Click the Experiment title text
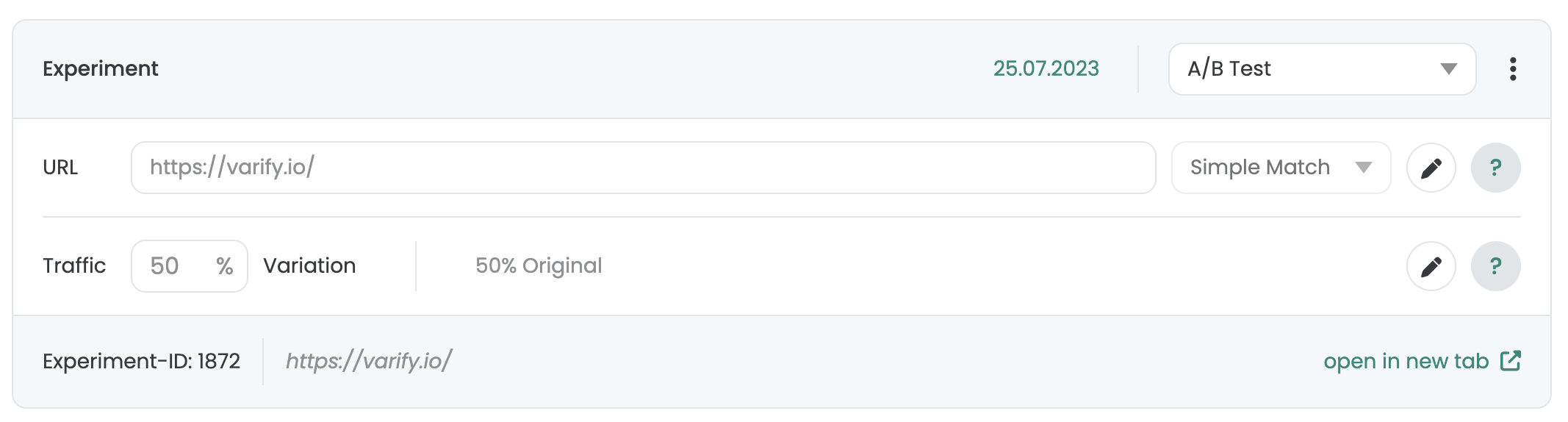 point(101,68)
